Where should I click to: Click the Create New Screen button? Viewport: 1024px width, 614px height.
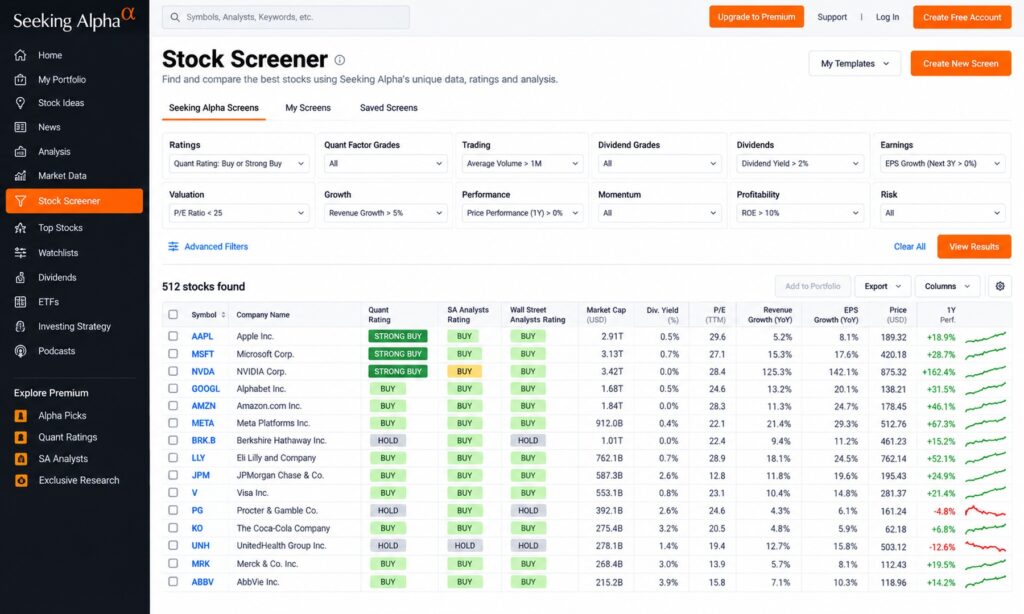tap(961, 64)
